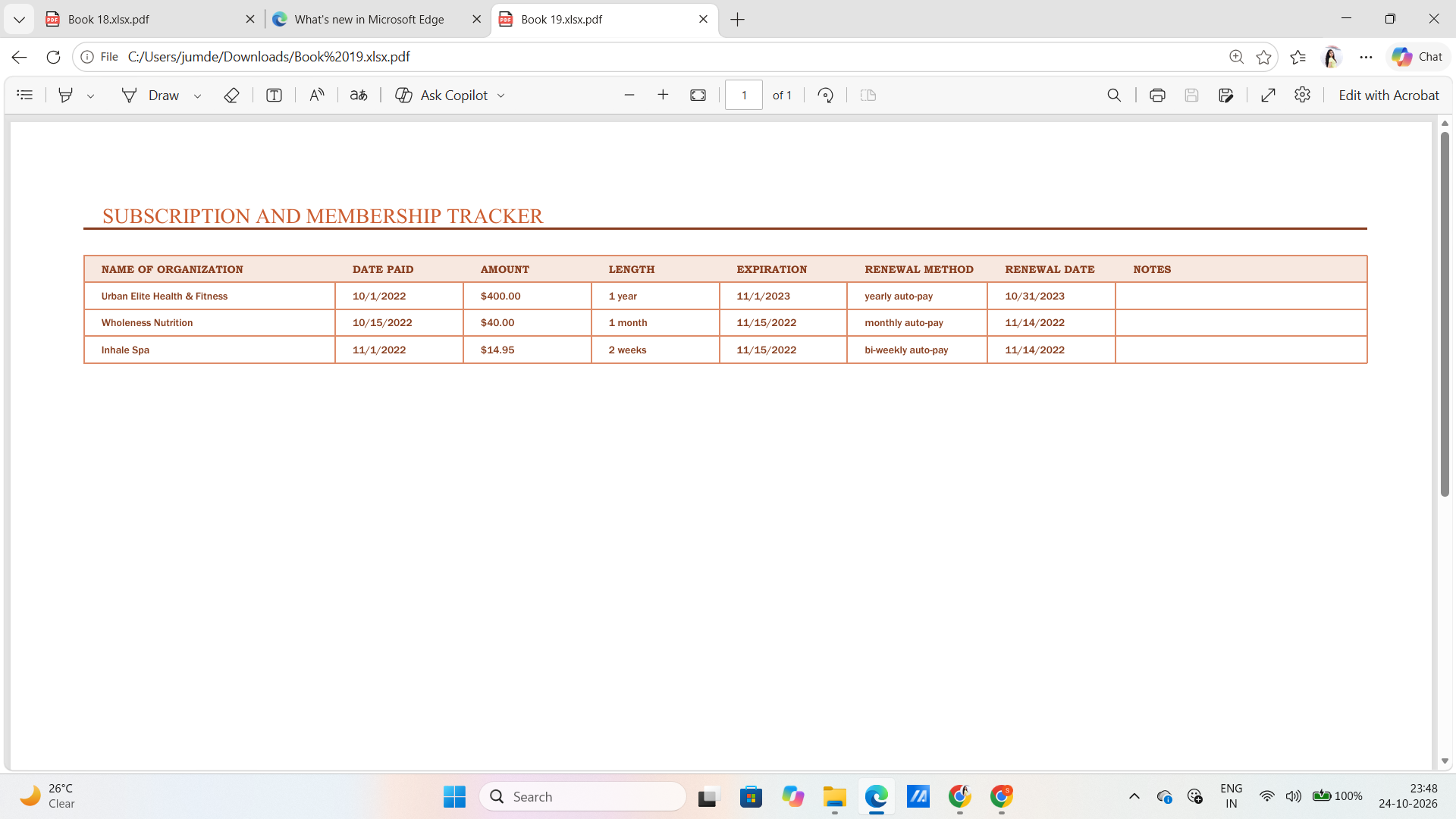Toggle Fit to width view
Image resolution: width=1456 pixels, height=819 pixels.
698,95
